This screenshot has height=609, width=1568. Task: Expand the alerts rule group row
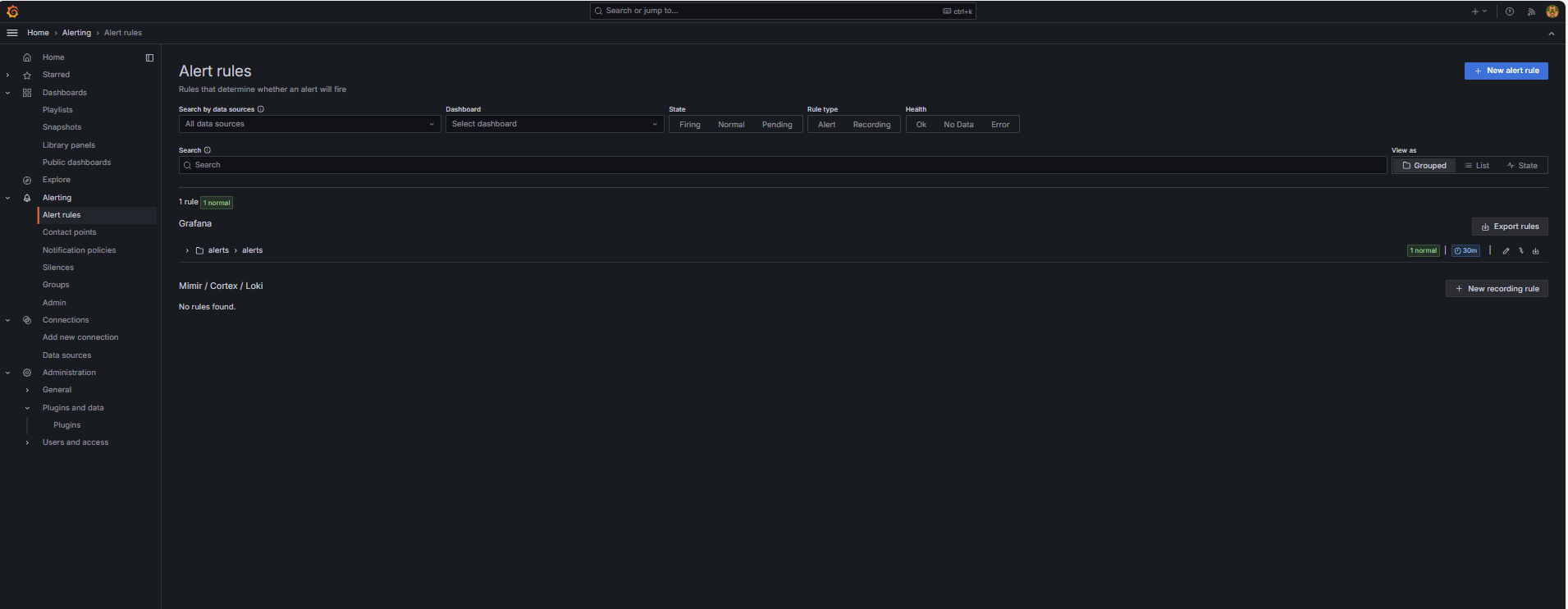(x=187, y=250)
